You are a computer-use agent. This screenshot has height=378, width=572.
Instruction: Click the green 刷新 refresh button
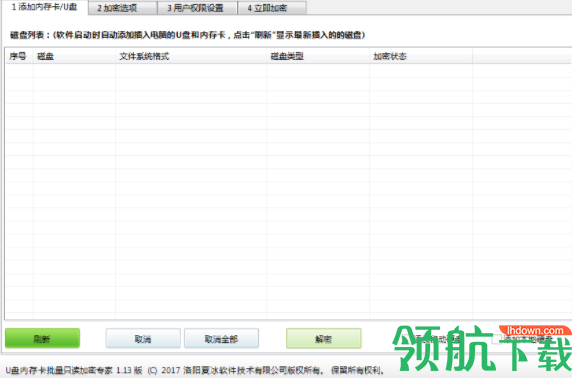click(42, 339)
